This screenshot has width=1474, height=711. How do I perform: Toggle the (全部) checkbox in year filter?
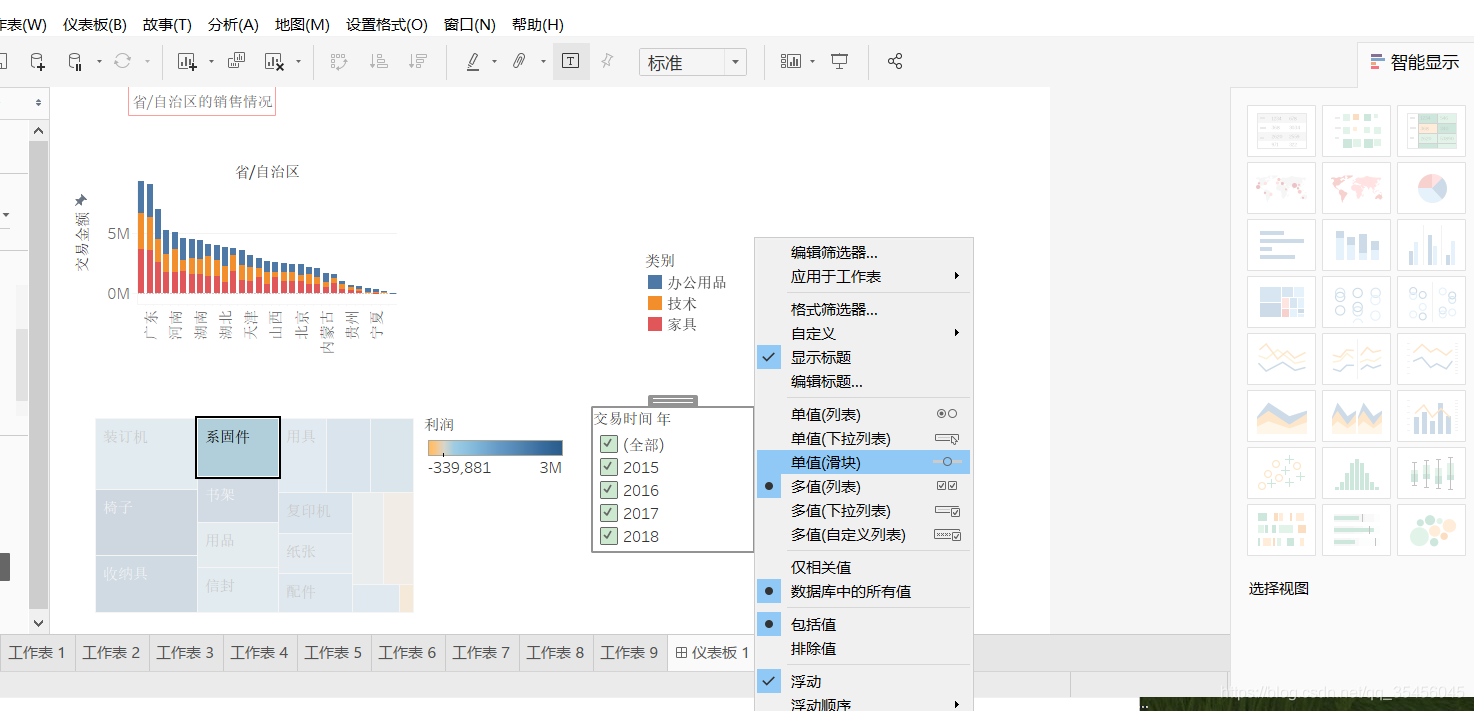click(x=608, y=444)
